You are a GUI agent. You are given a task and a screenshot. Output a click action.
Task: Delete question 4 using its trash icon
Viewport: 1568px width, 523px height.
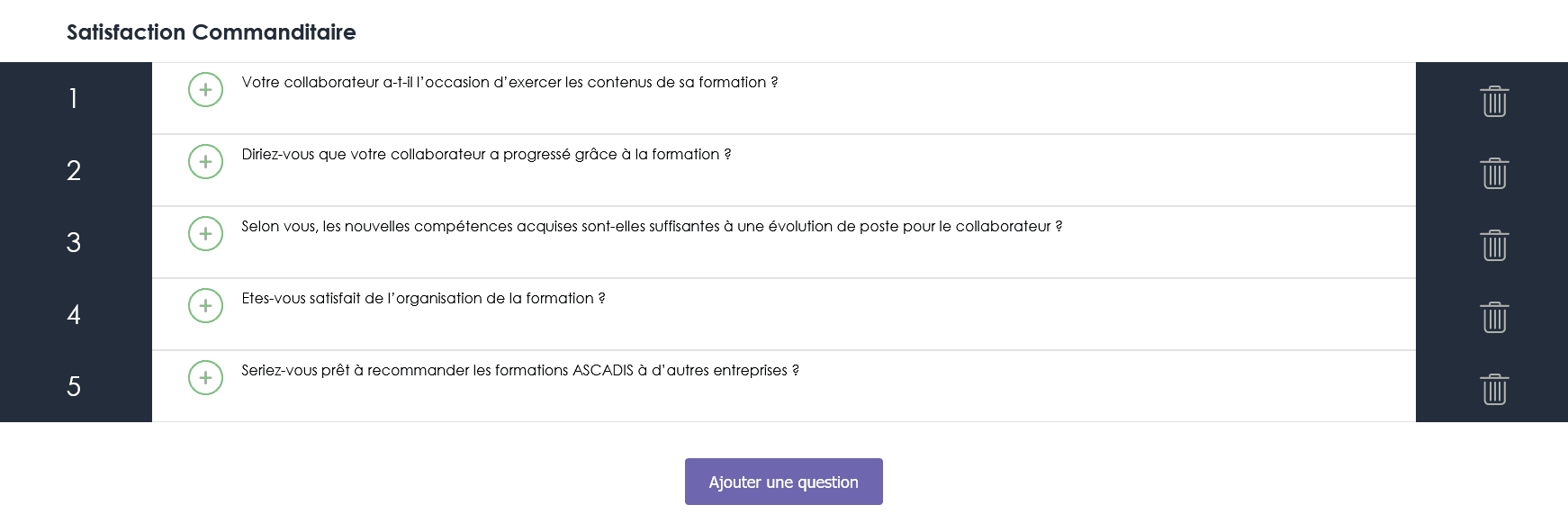point(1493,319)
